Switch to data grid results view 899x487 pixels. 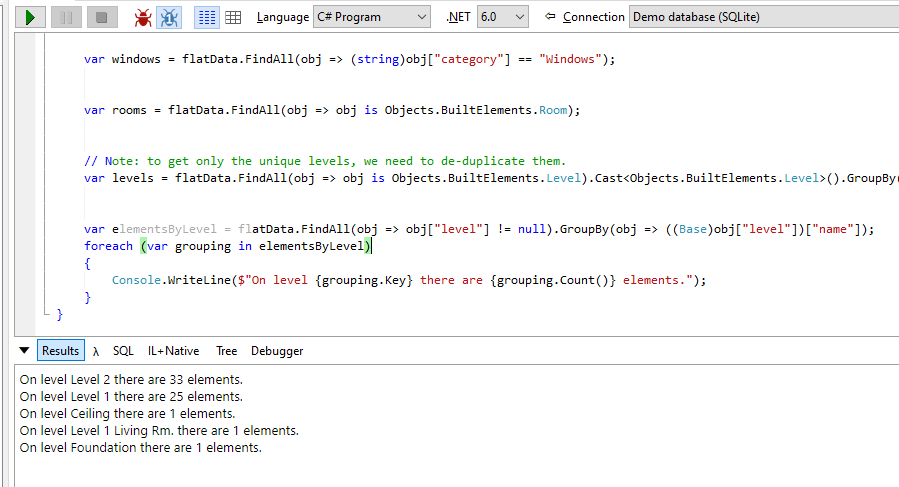233,17
